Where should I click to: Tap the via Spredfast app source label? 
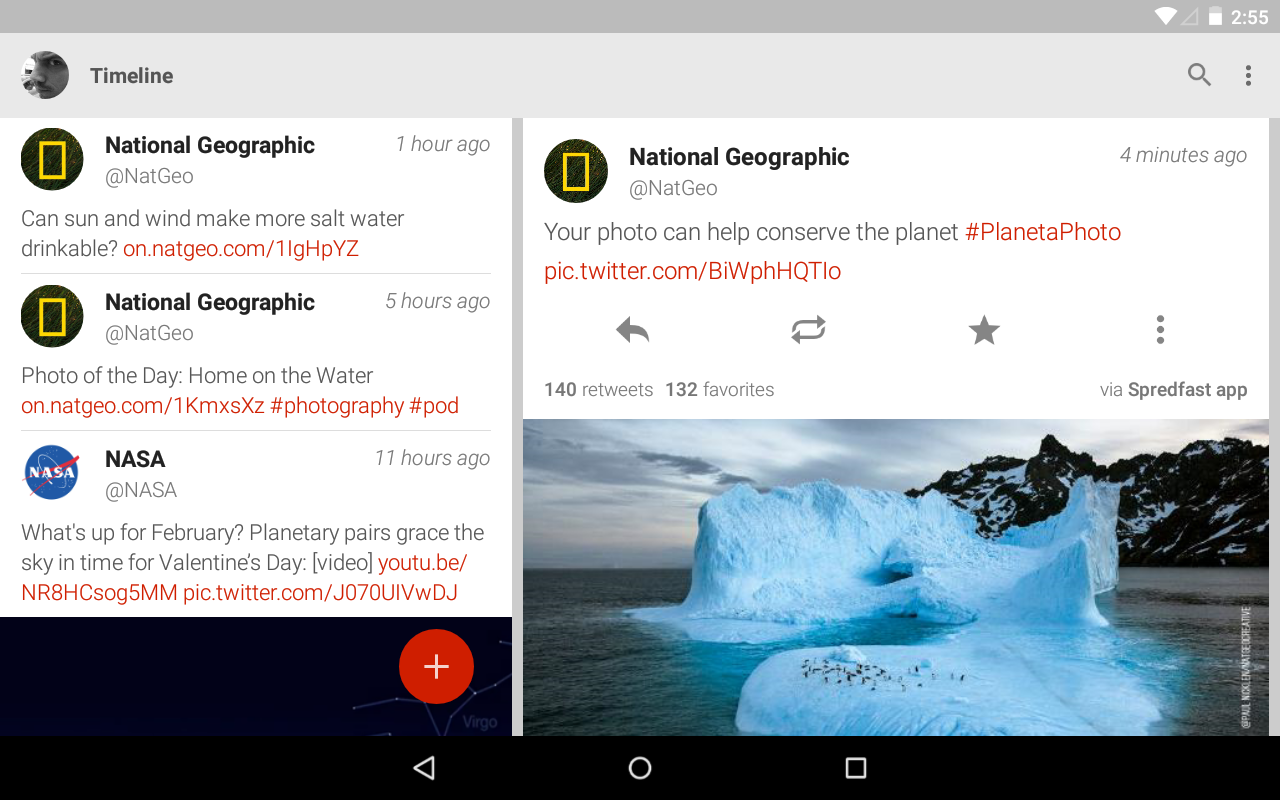1173,390
